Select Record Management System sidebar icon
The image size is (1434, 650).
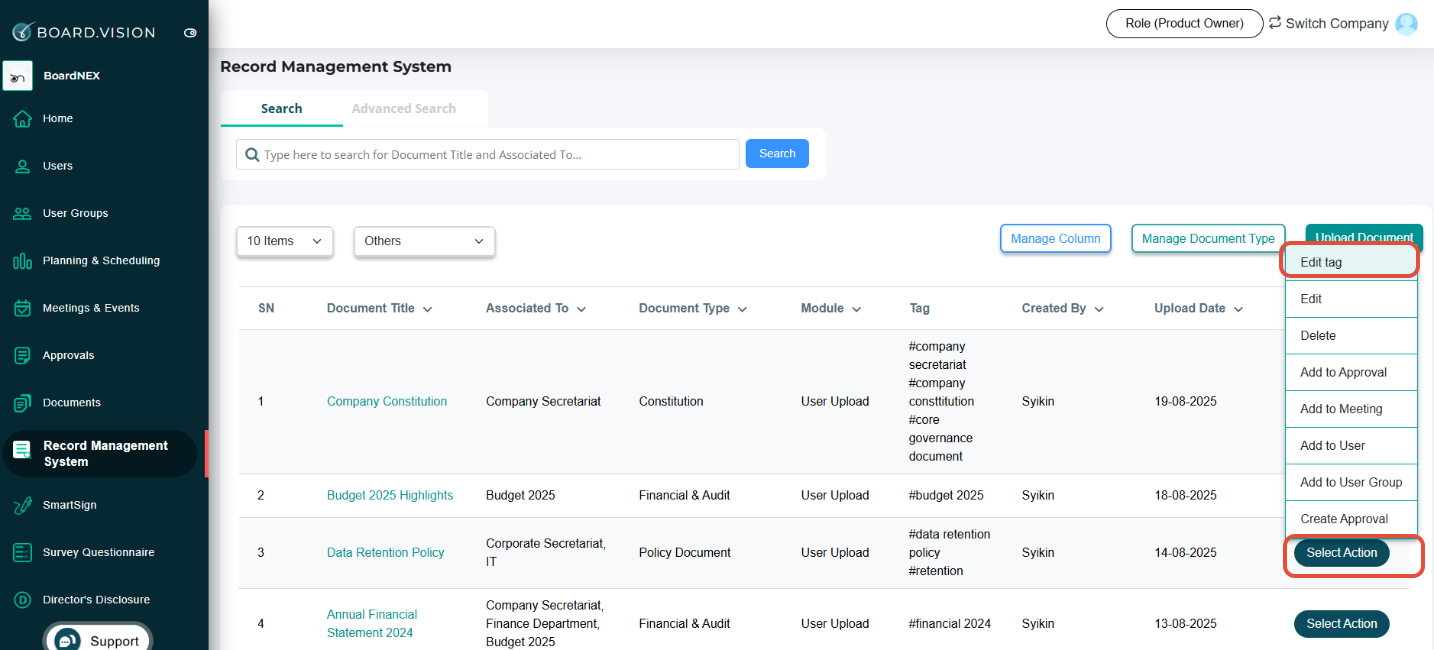[22, 451]
